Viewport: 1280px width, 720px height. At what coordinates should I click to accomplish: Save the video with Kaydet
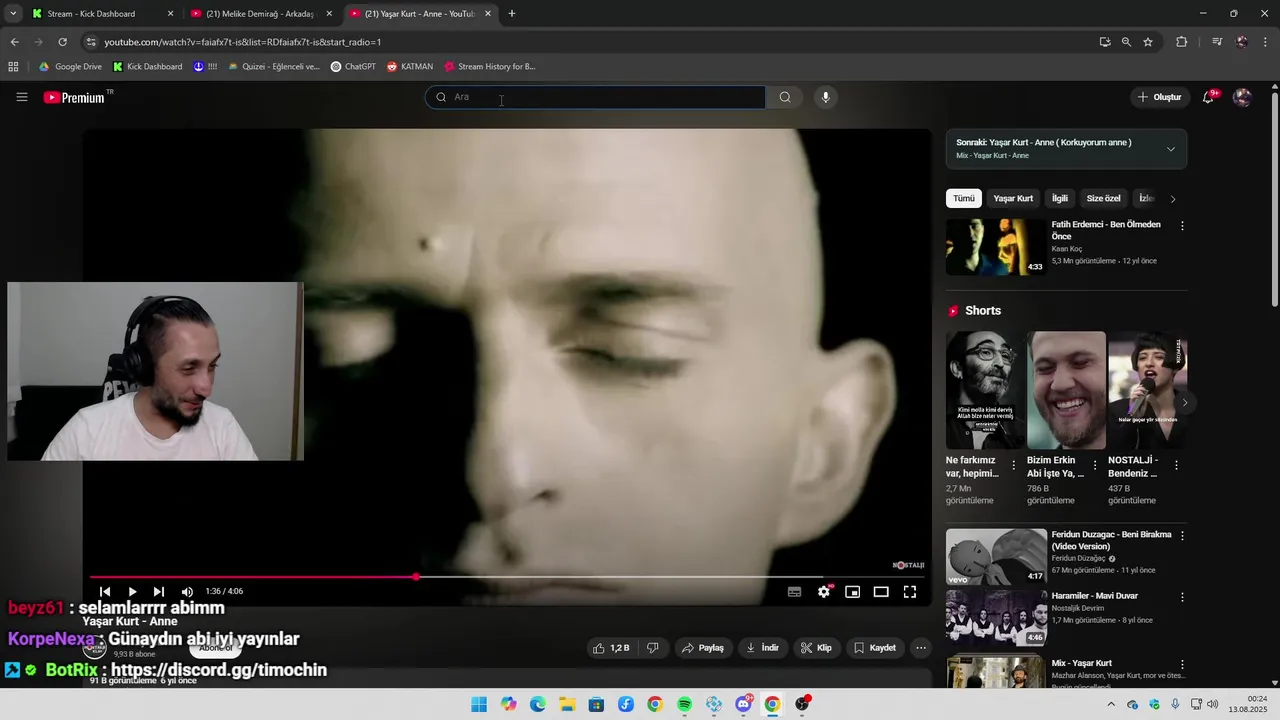pyautogui.click(x=875, y=648)
